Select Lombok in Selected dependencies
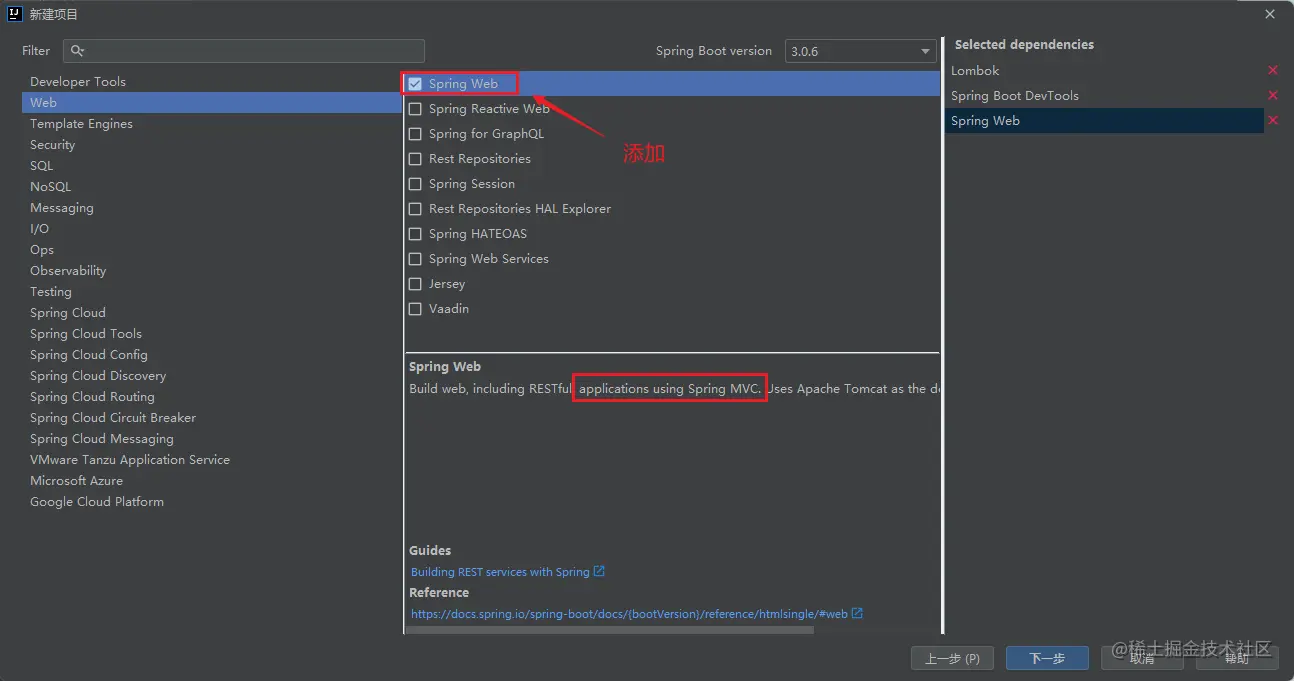The width and height of the screenshot is (1294, 681). click(x=1105, y=70)
